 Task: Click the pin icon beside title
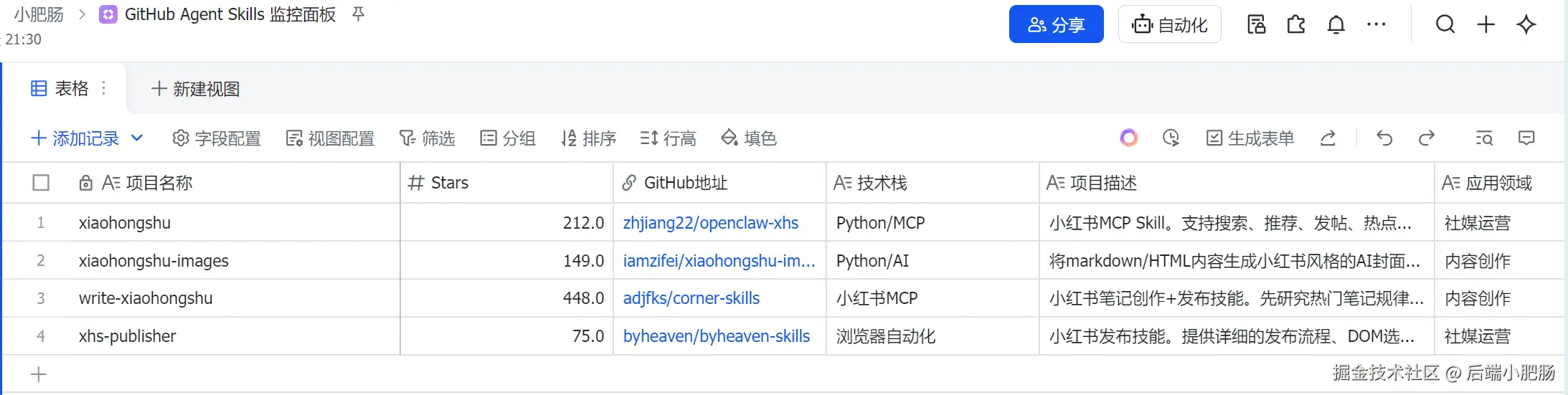click(x=359, y=14)
